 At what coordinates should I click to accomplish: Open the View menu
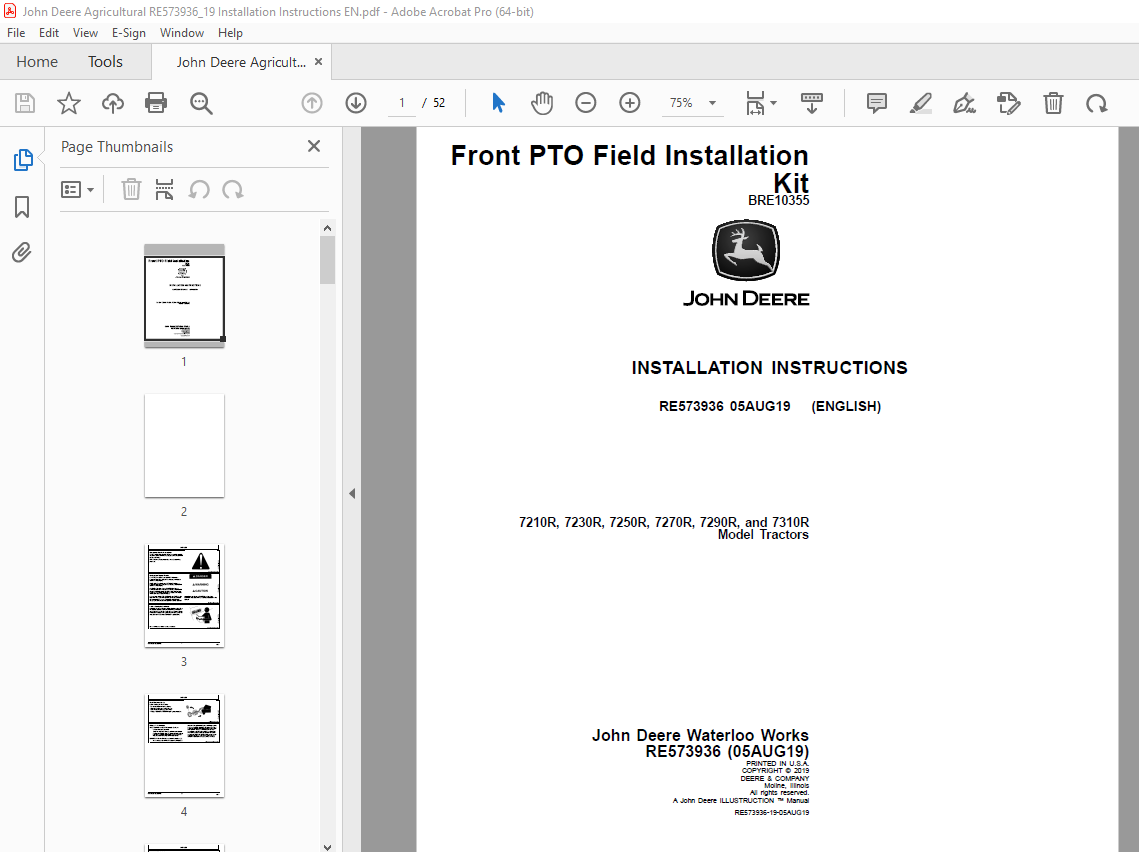(x=85, y=33)
